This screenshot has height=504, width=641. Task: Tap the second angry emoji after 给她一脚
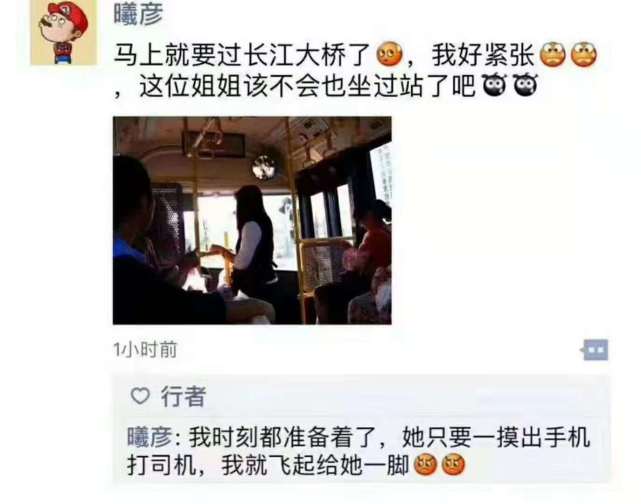pos(453,464)
